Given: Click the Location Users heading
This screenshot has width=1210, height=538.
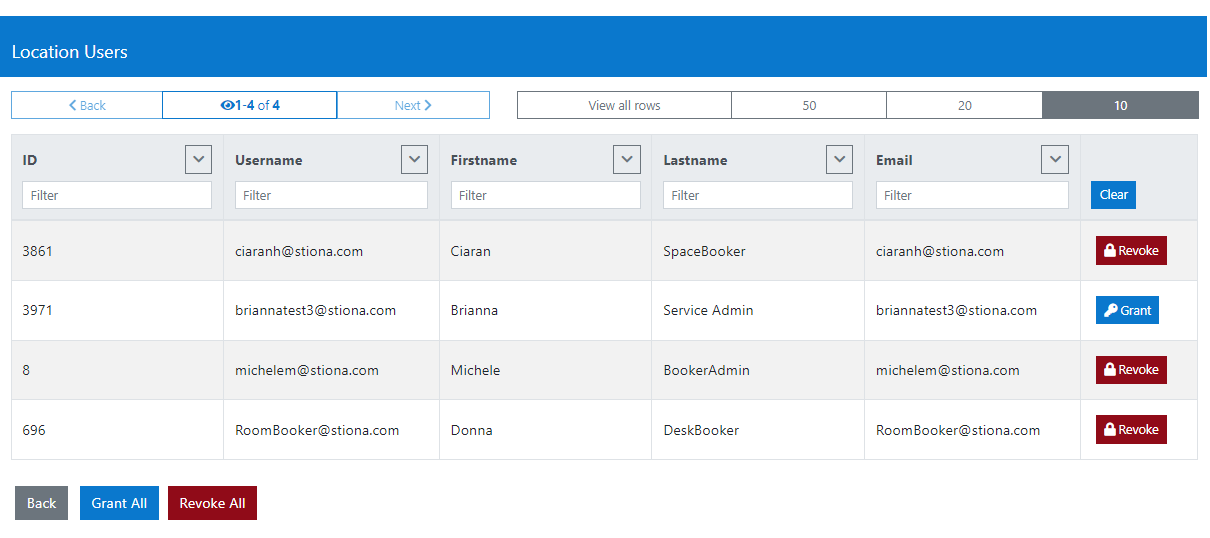Looking at the screenshot, I should [x=70, y=52].
